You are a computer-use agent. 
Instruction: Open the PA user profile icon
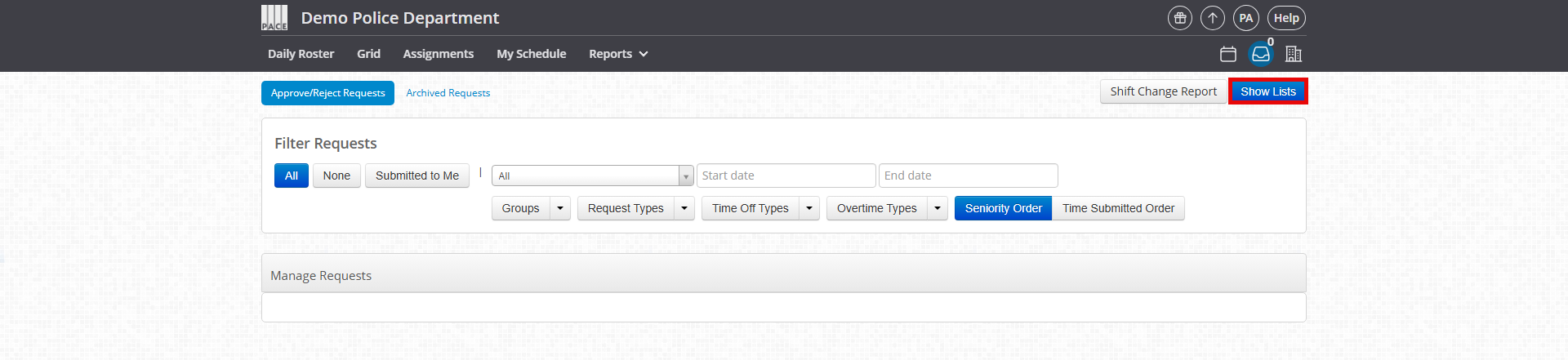[1245, 18]
